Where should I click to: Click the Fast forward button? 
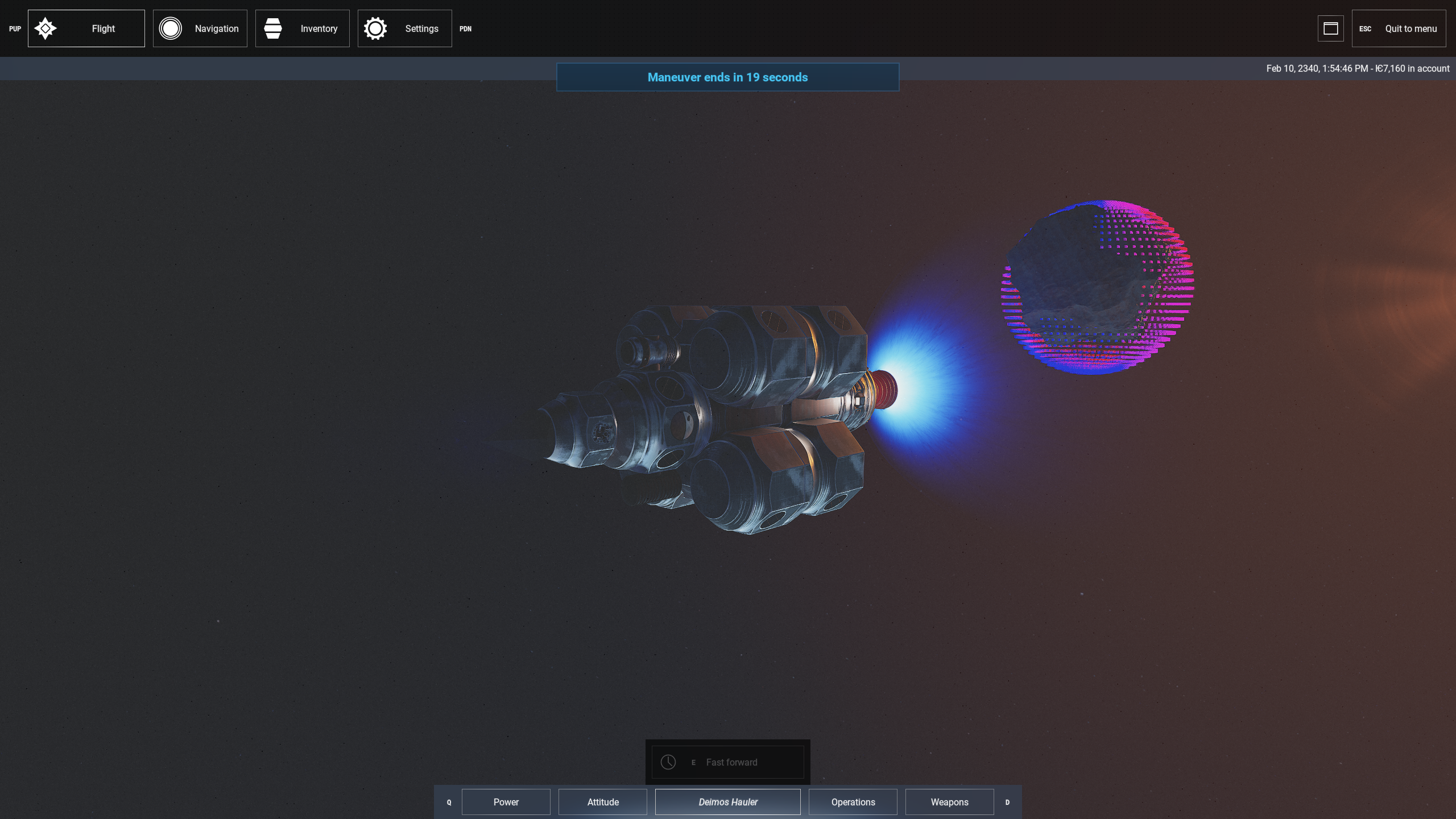coord(731,762)
